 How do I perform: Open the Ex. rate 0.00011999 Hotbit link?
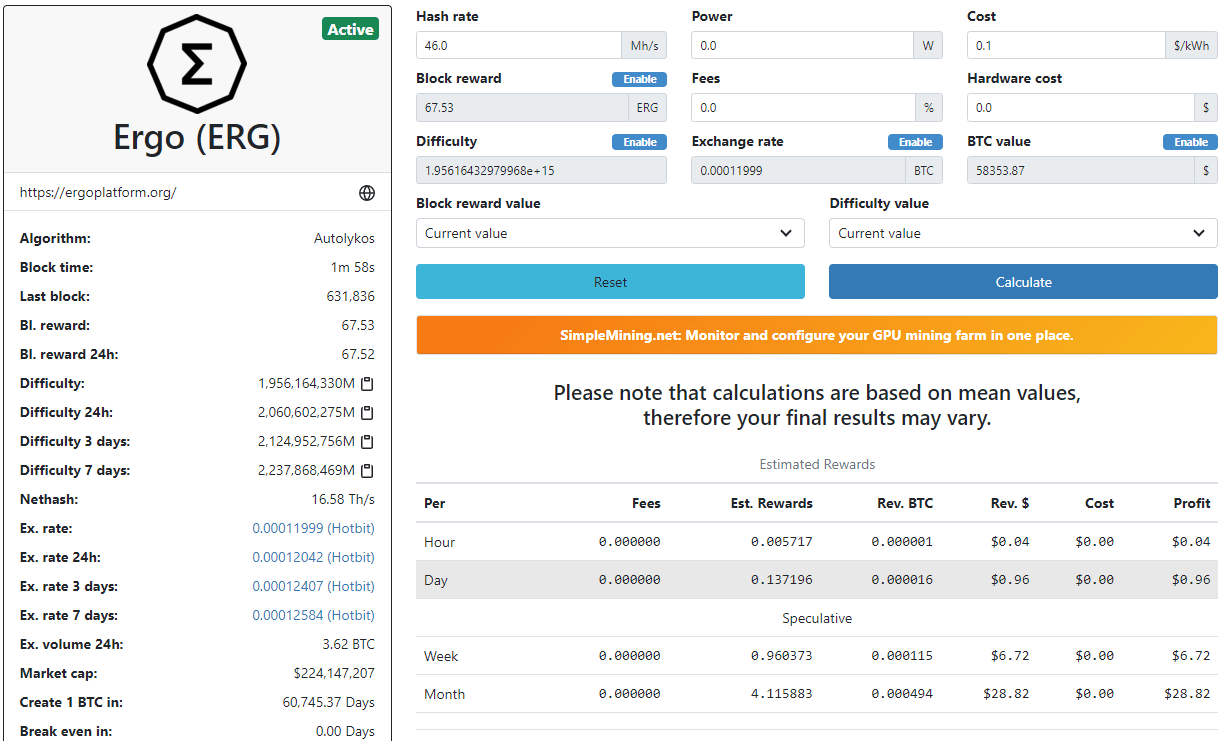click(x=313, y=528)
